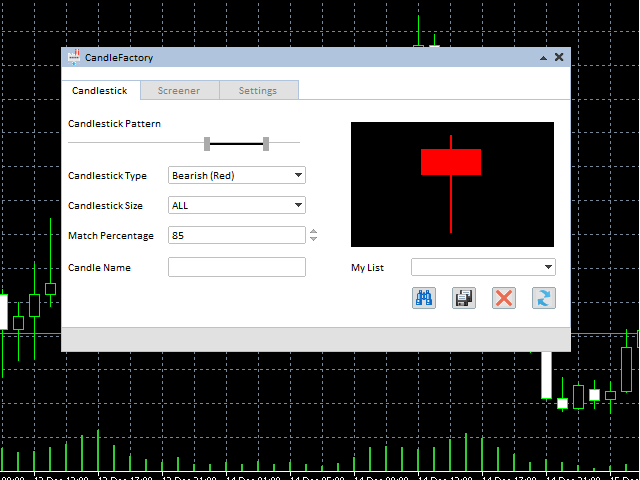Click the blue arrows refresh icon
This screenshot has height=480, width=640.
[x=544, y=298]
